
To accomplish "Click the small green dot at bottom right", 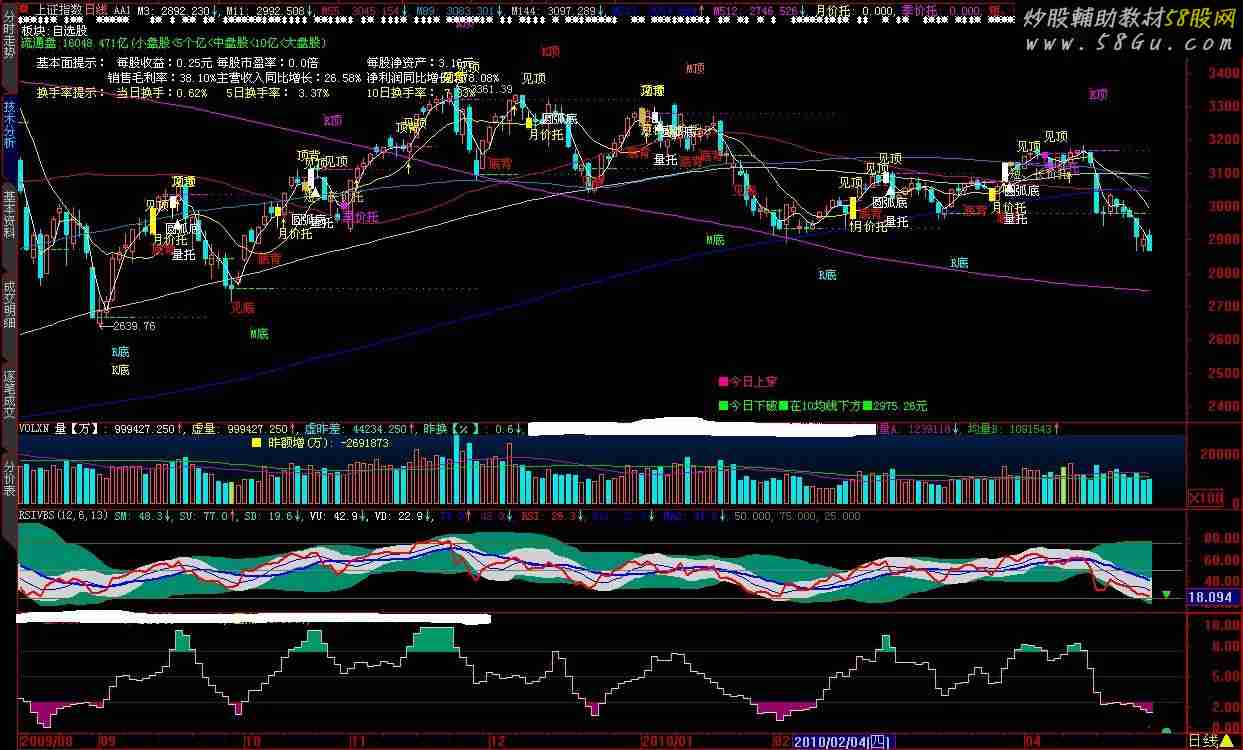I will [x=1166, y=731].
